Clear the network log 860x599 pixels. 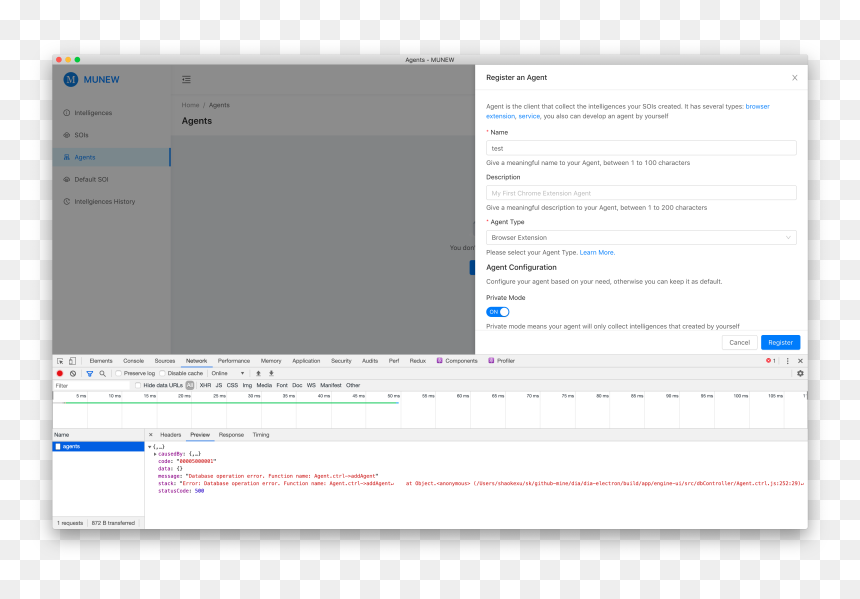click(x=73, y=374)
